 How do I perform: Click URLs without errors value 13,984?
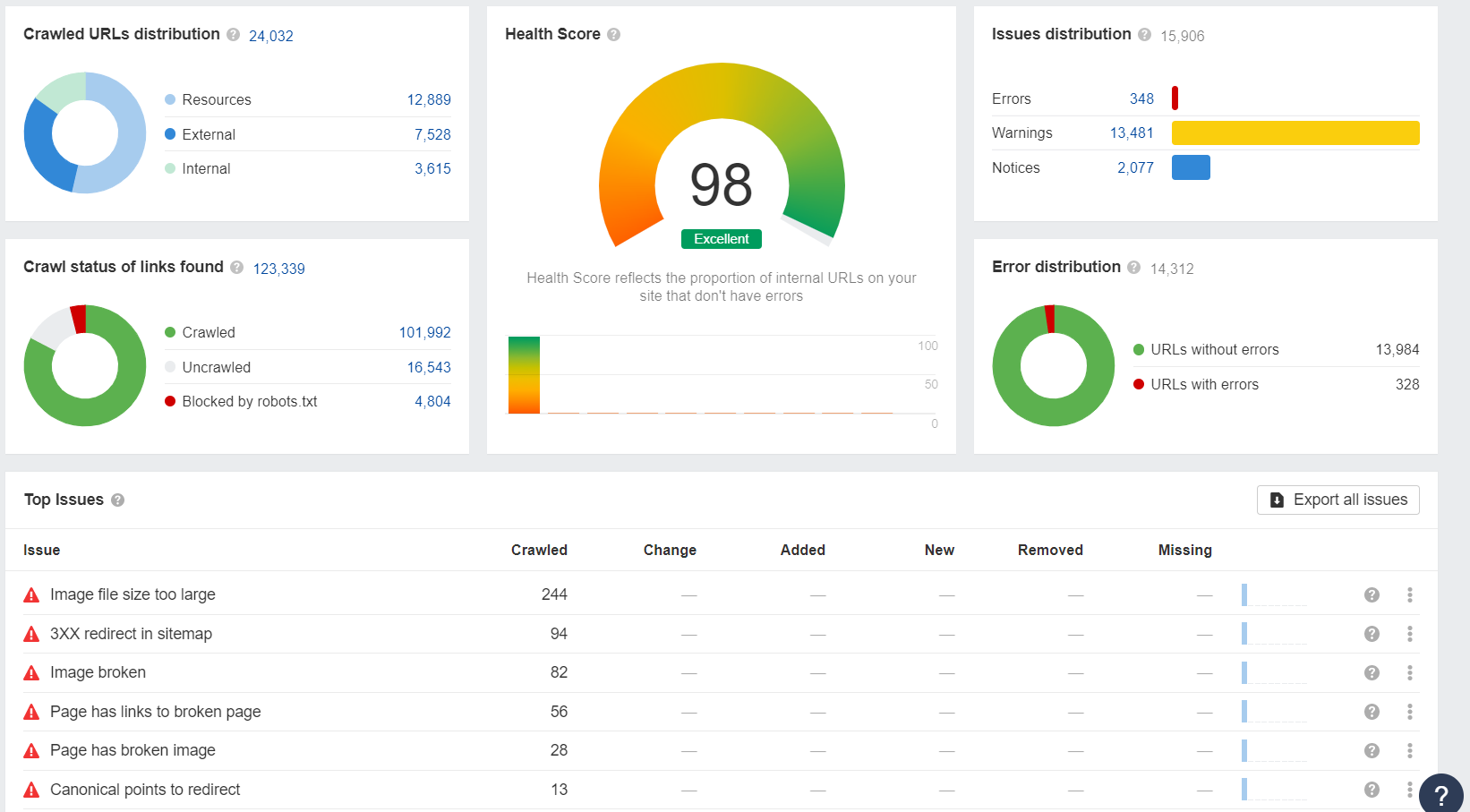[1397, 349]
